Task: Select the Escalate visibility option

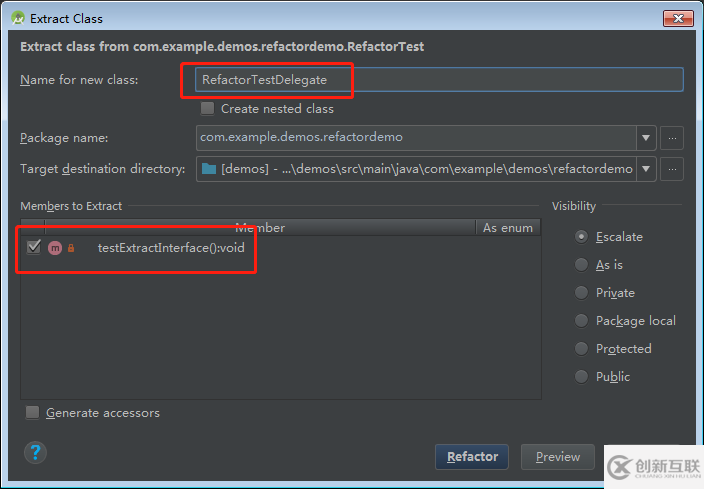Action: (x=581, y=237)
